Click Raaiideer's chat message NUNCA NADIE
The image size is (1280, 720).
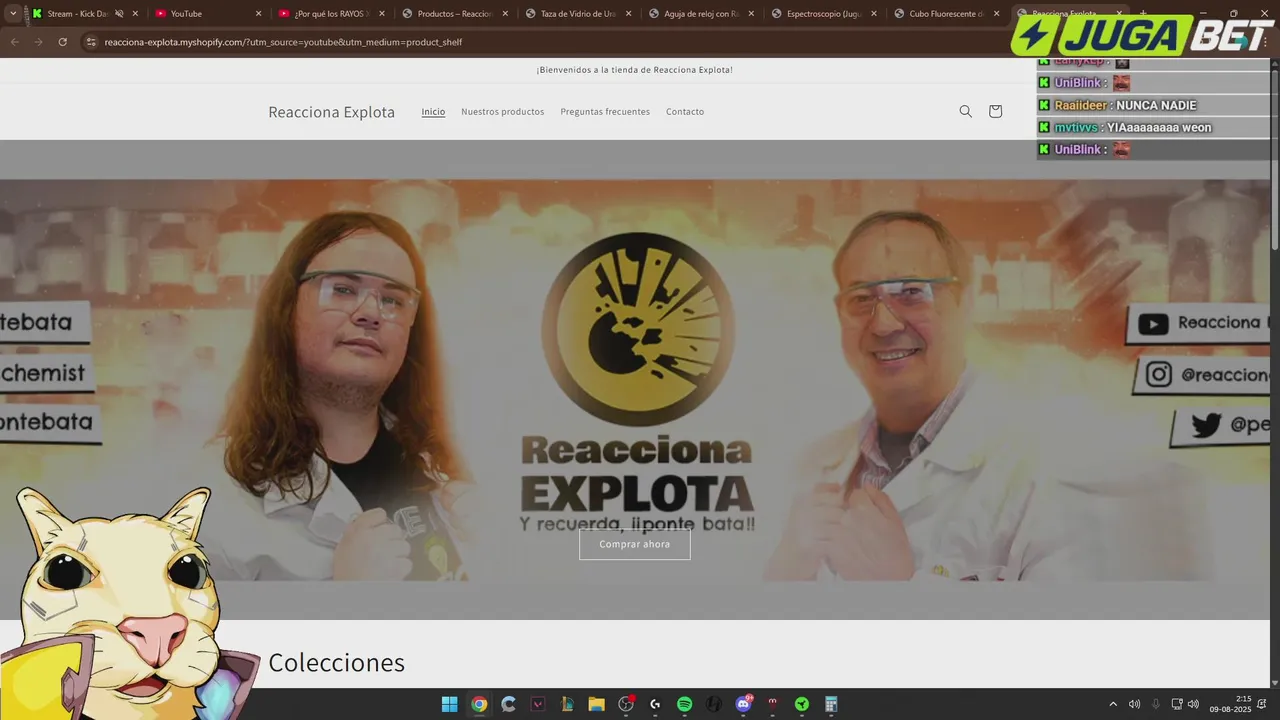1155,105
